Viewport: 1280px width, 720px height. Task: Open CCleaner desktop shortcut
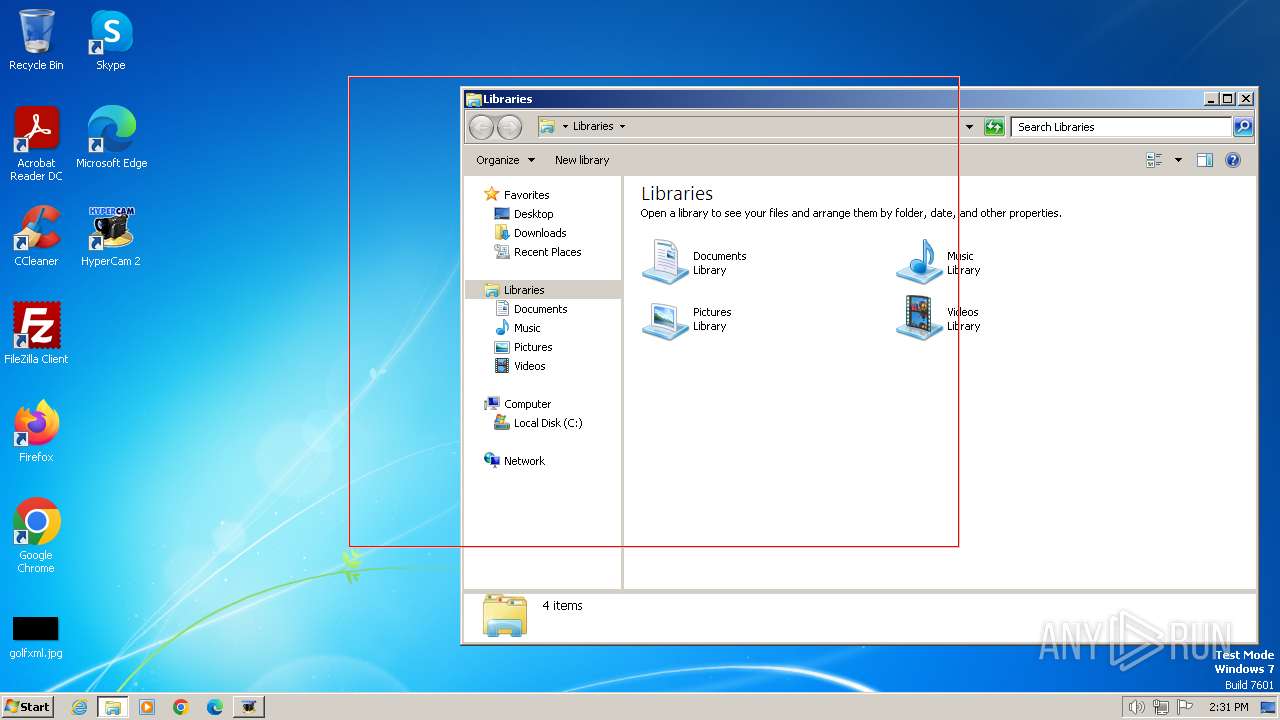[36, 236]
